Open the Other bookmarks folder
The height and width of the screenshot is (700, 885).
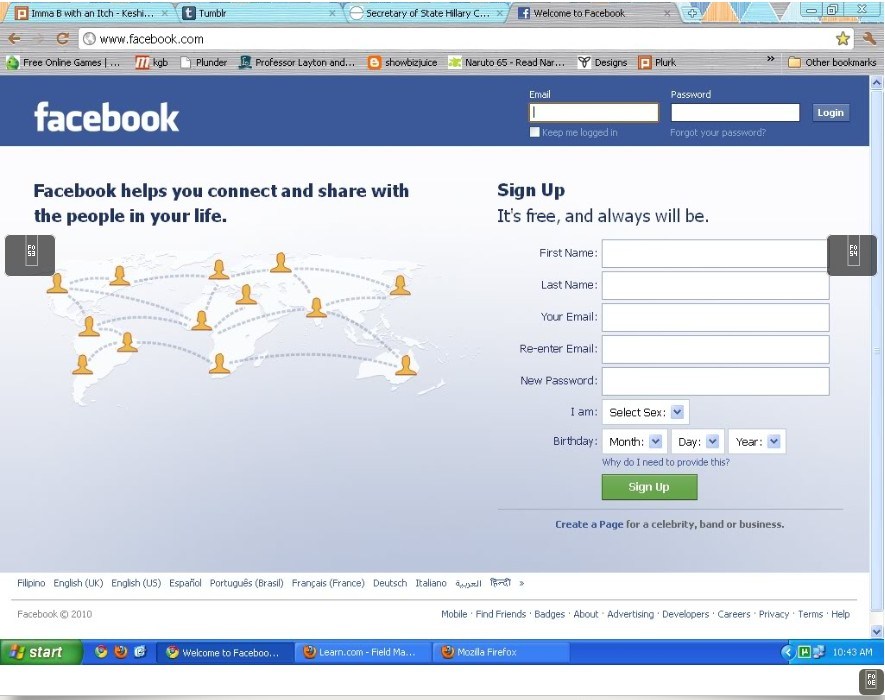point(832,63)
